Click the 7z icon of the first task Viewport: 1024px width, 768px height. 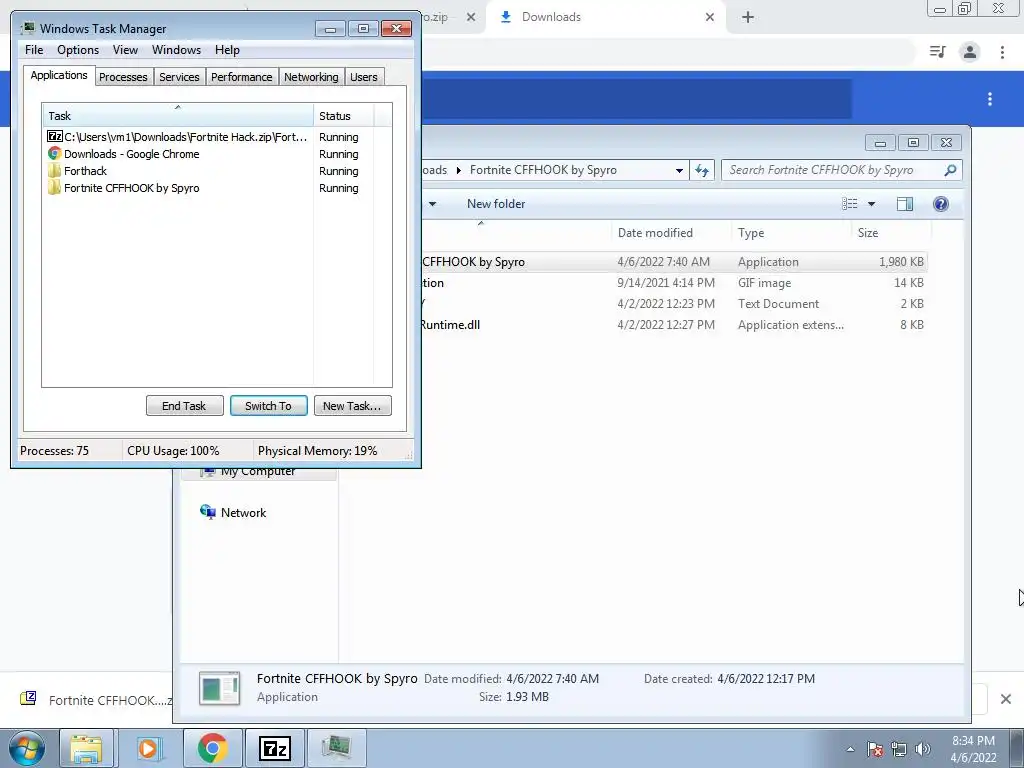click(x=55, y=136)
